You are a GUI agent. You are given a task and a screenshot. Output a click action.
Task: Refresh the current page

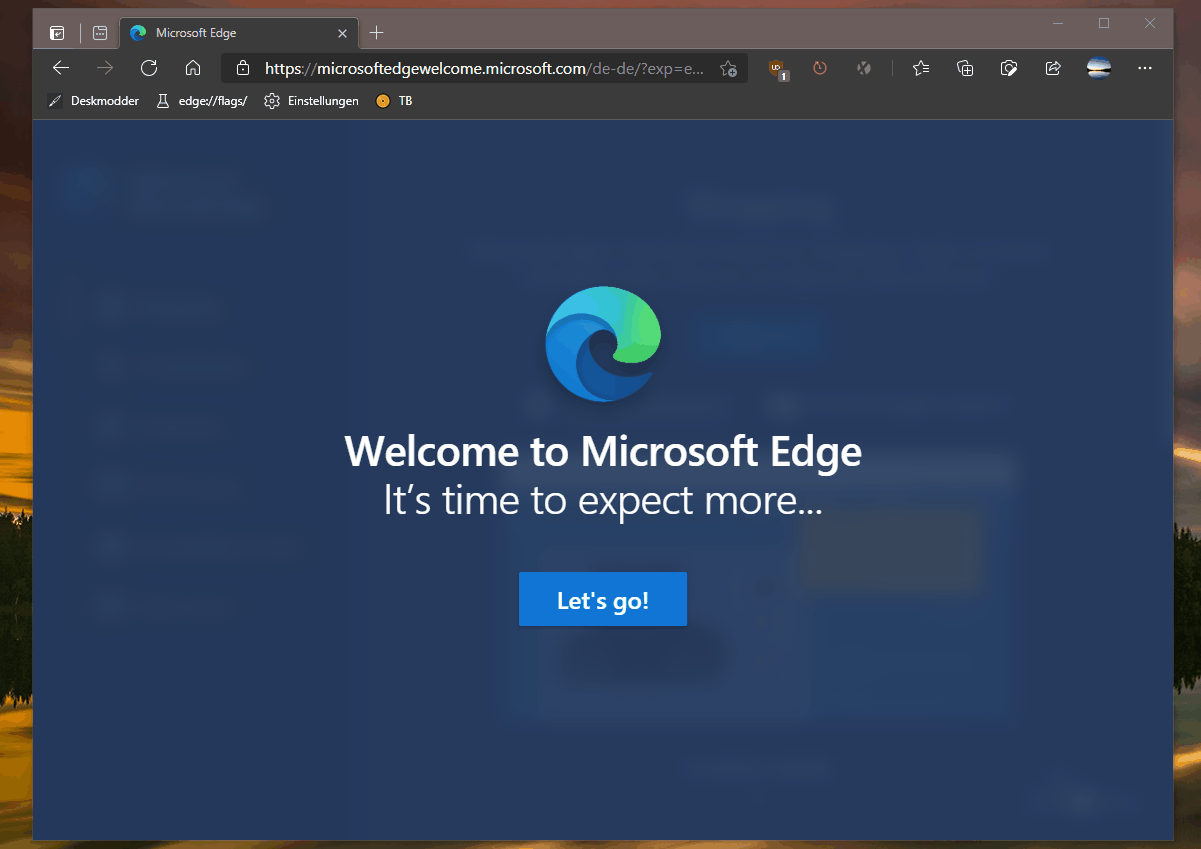[x=149, y=68]
